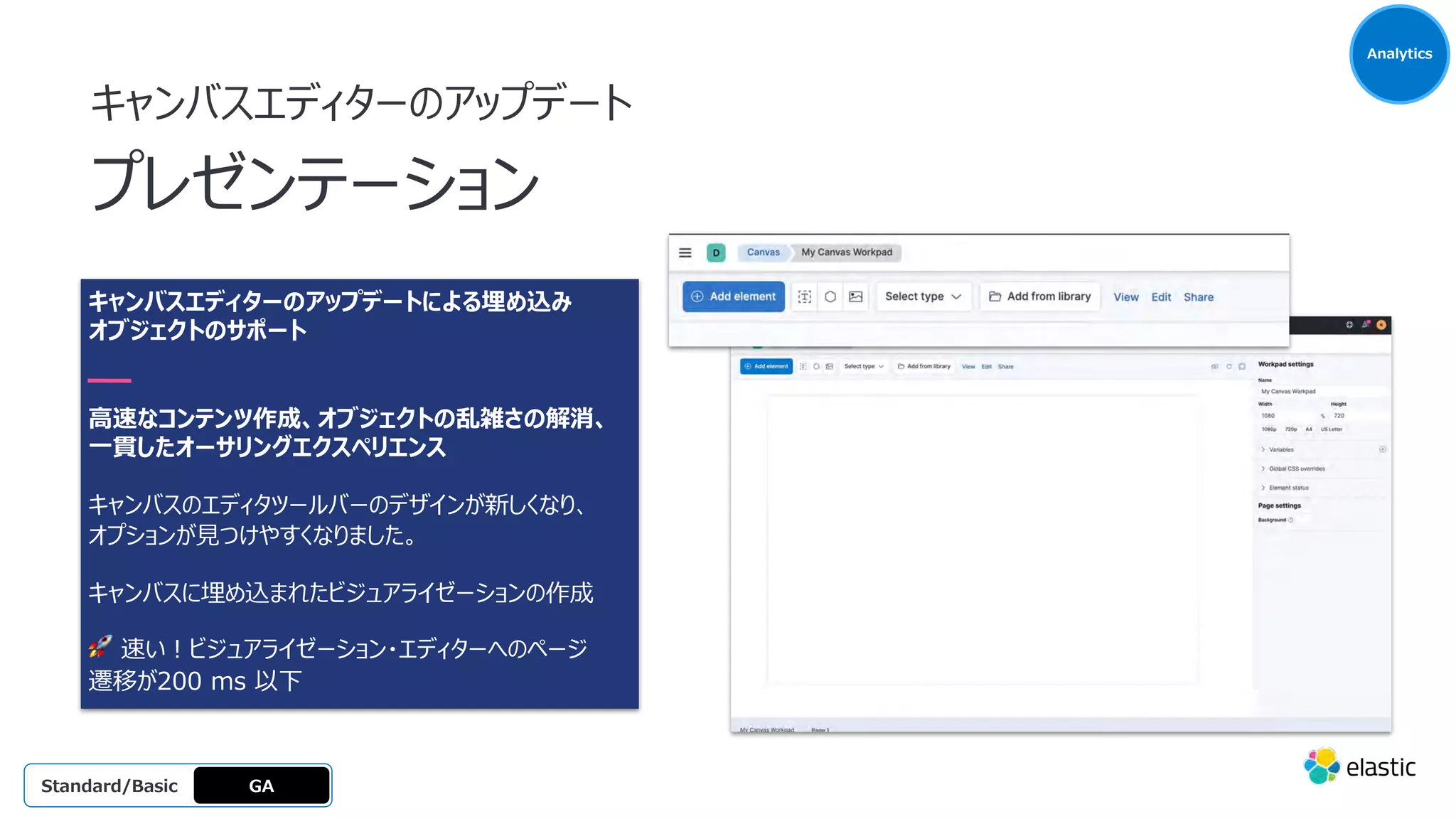Click the My Canvas Workpad breadcrumb
The height and width of the screenshot is (819, 1456).
[846, 252]
